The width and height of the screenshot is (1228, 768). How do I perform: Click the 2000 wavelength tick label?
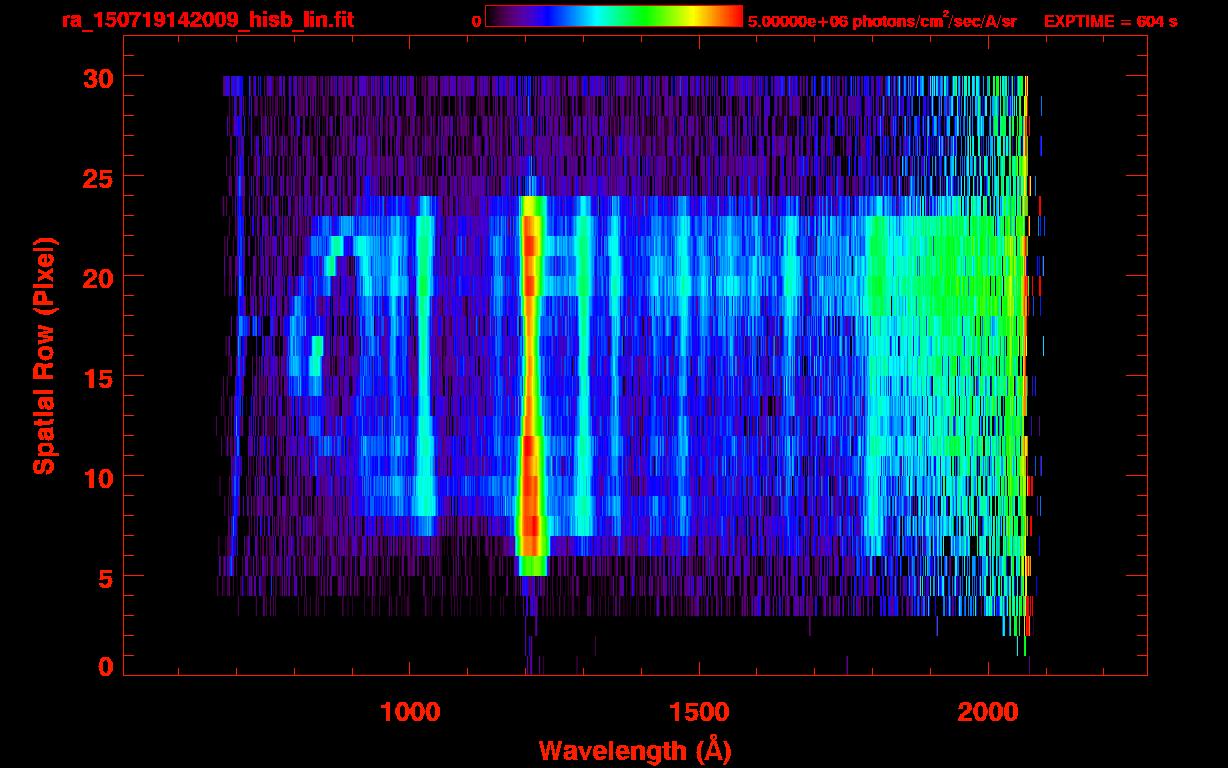click(x=988, y=711)
